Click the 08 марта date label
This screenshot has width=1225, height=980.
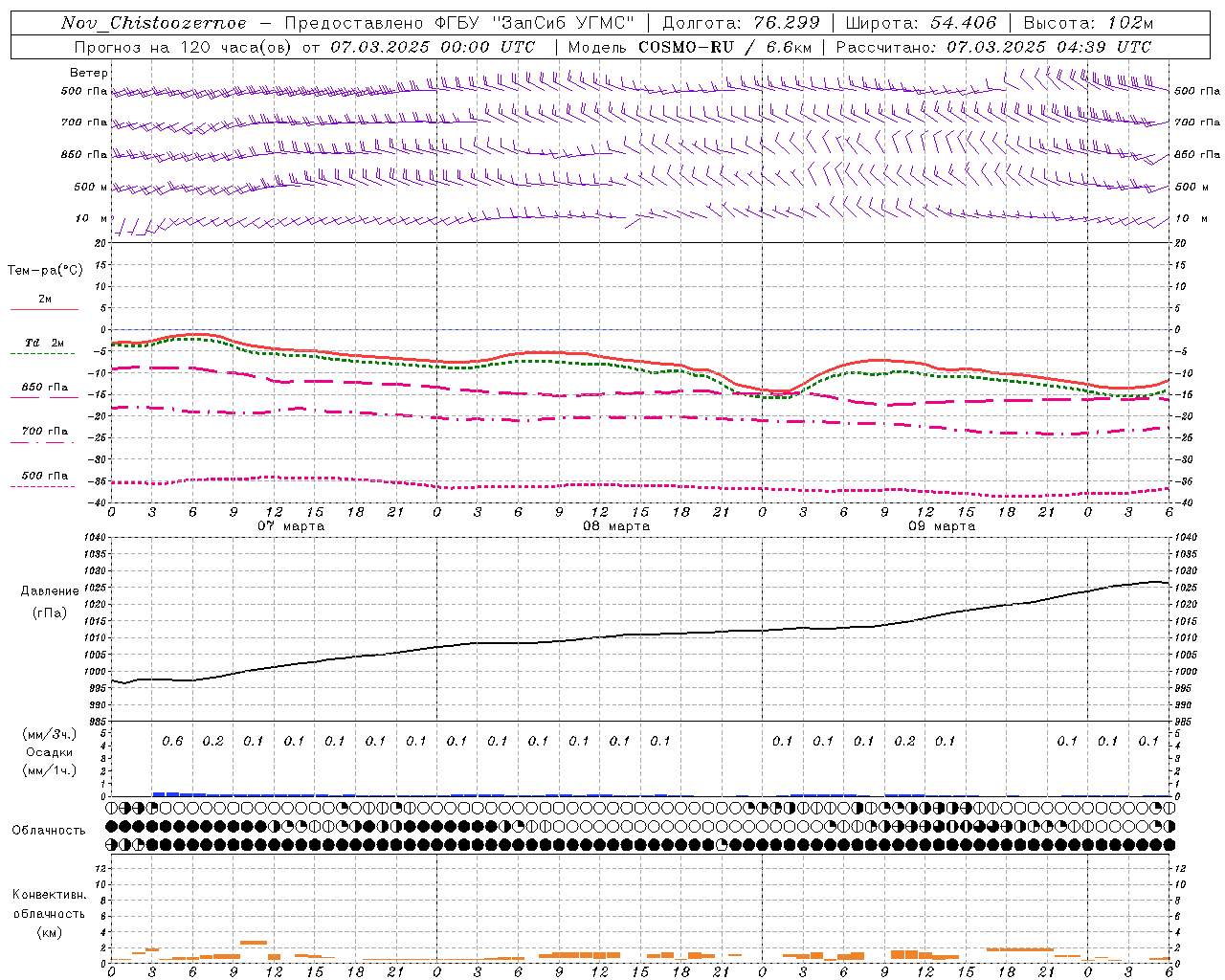tap(616, 526)
